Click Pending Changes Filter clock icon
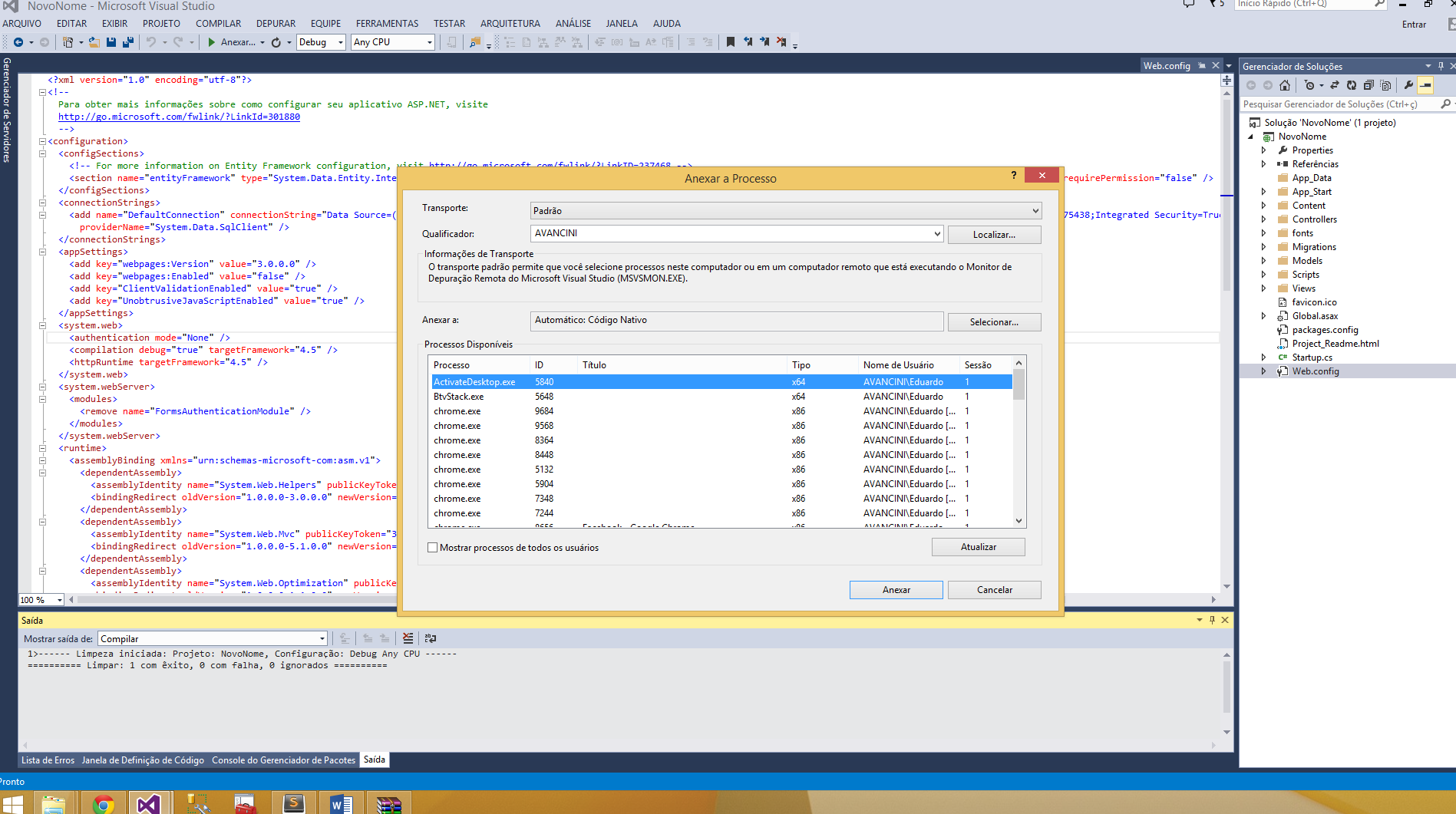Screen dimensions: 1456x814 (1309, 85)
